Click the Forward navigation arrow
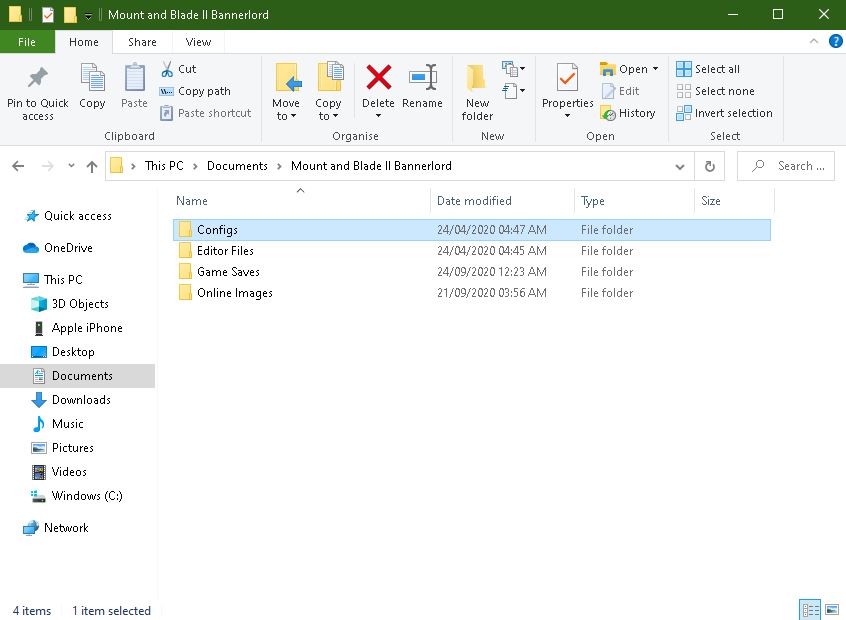This screenshot has width=846, height=620. pos(47,166)
